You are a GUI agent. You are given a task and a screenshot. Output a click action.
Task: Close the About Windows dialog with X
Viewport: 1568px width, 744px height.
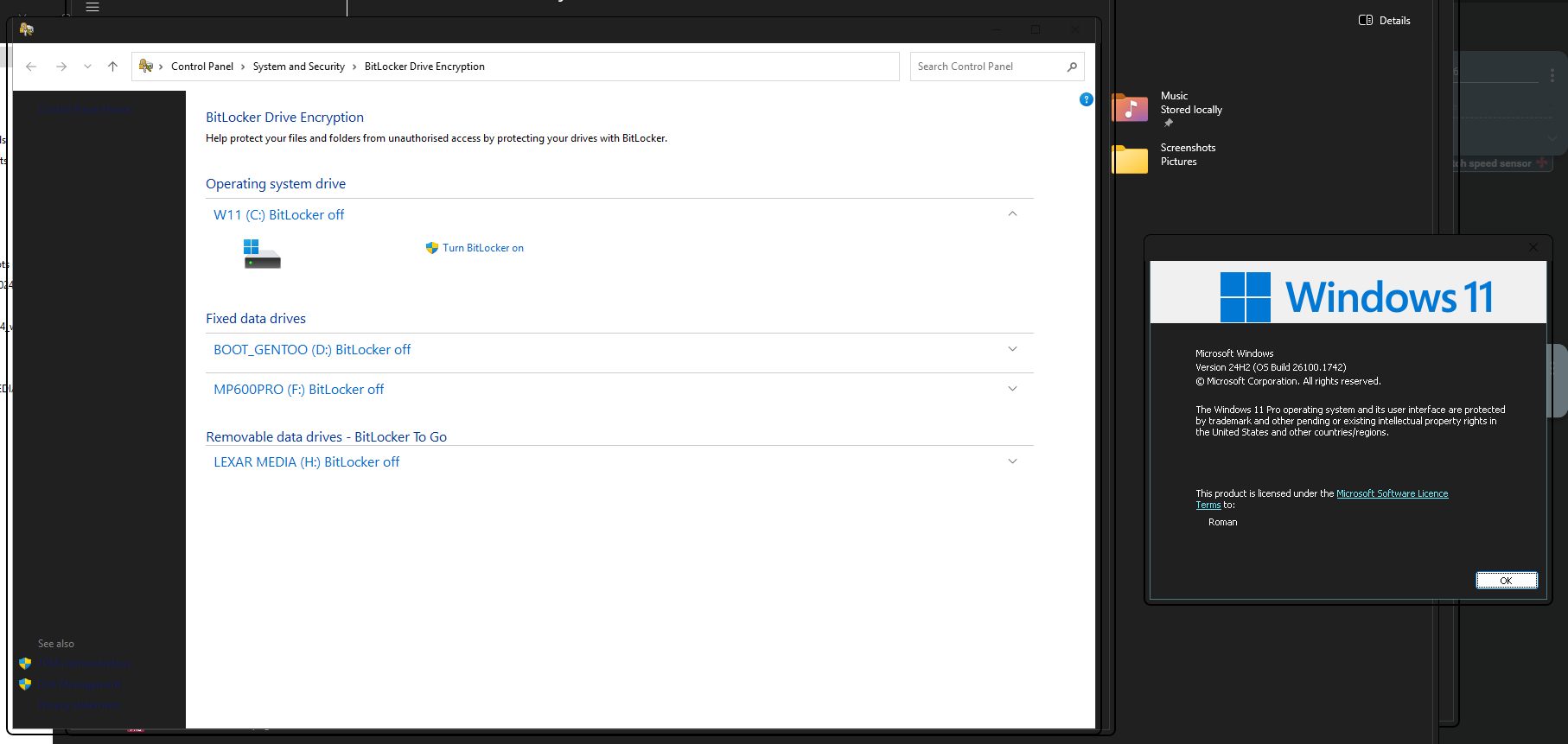(1533, 247)
